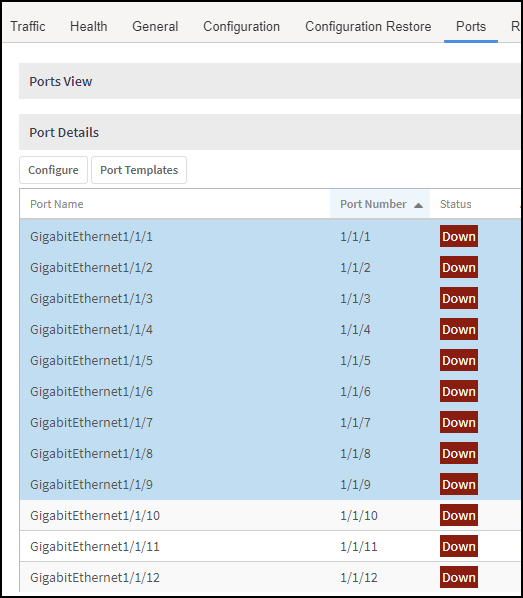Click Down status badge for port 1/1/12
523x598 pixels.
tap(459, 577)
